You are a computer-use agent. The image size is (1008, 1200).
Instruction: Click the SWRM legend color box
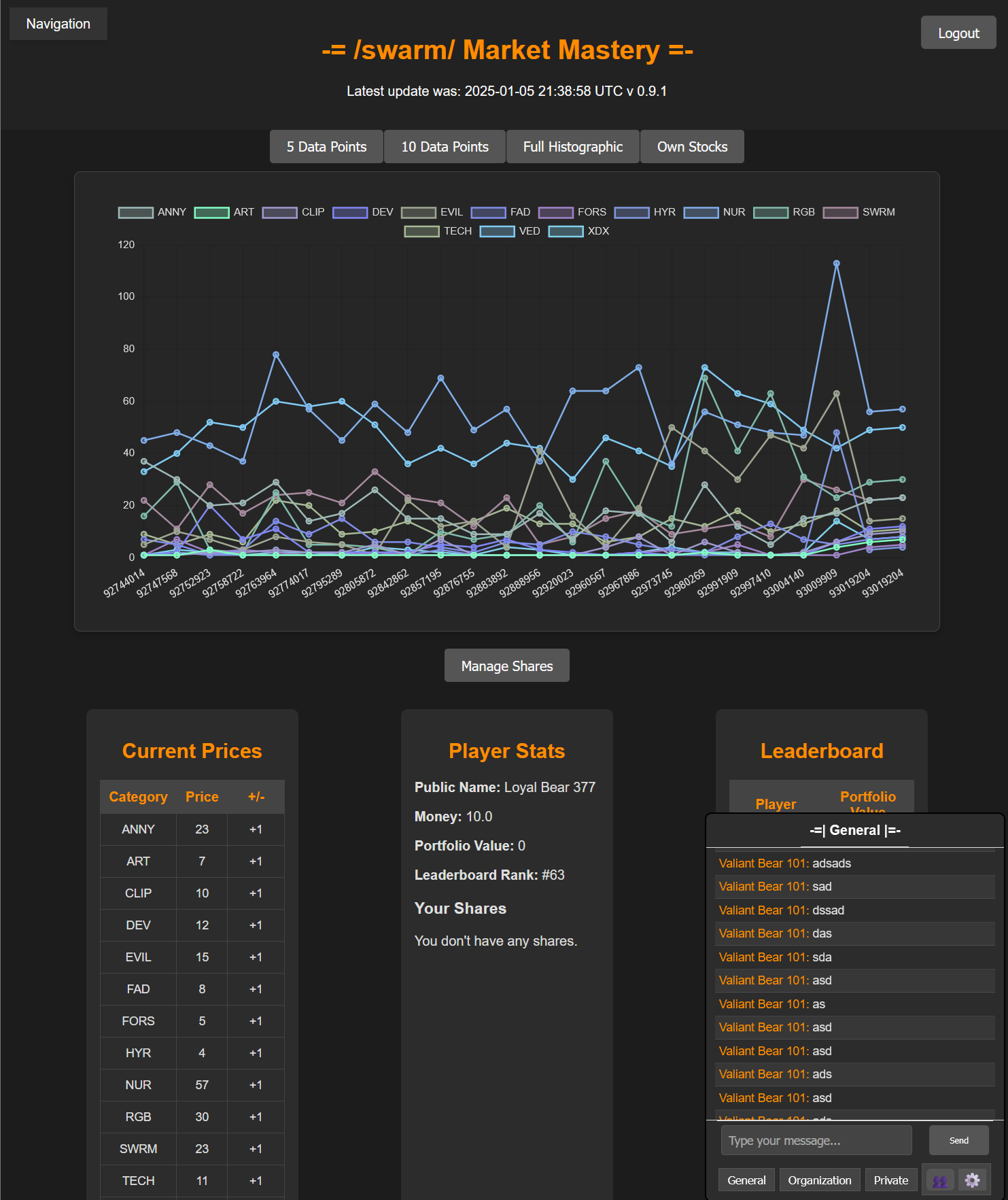coord(840,212)
